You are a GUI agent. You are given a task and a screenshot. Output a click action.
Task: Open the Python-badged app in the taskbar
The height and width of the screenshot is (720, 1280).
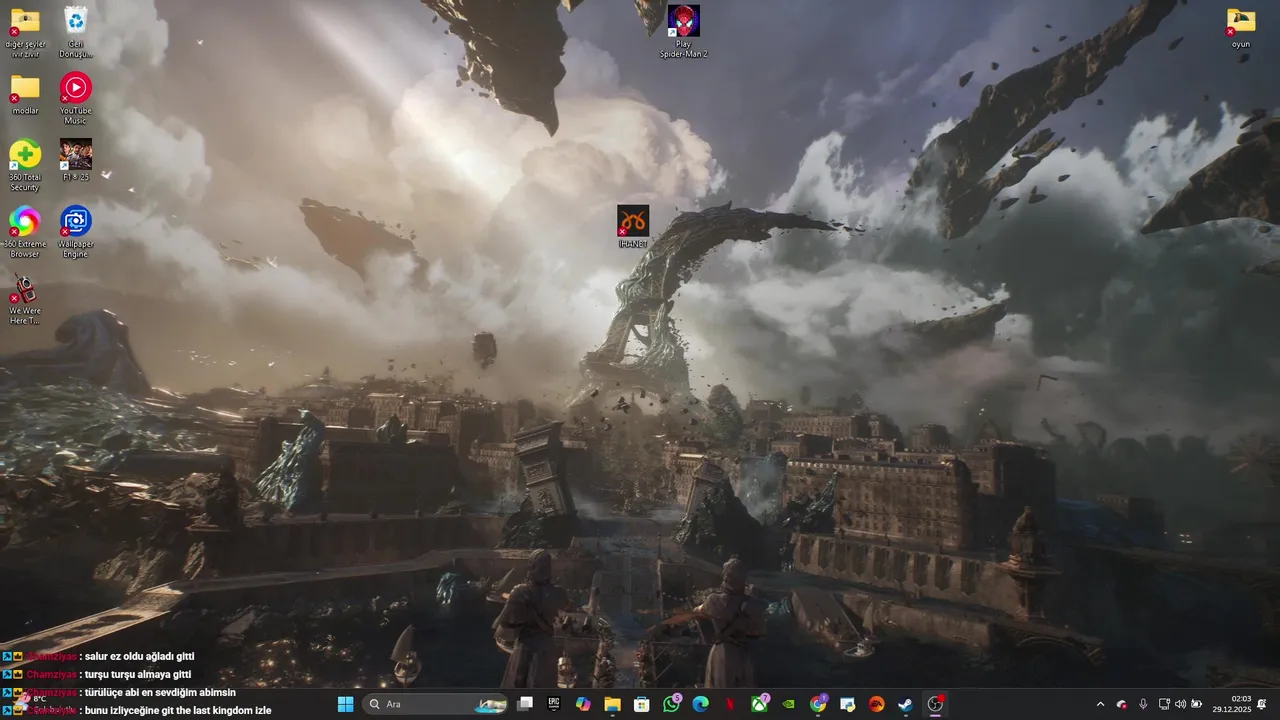847,704
